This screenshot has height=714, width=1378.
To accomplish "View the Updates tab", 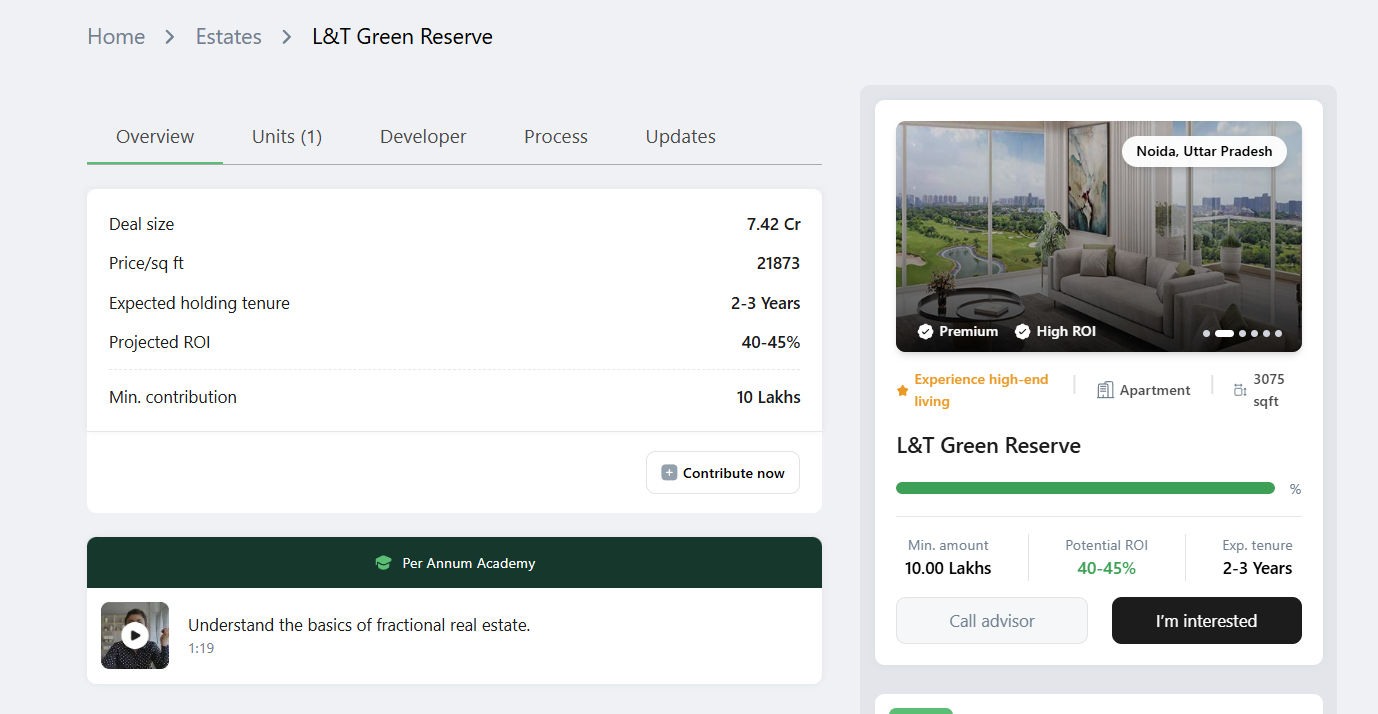I will [680, 137].
